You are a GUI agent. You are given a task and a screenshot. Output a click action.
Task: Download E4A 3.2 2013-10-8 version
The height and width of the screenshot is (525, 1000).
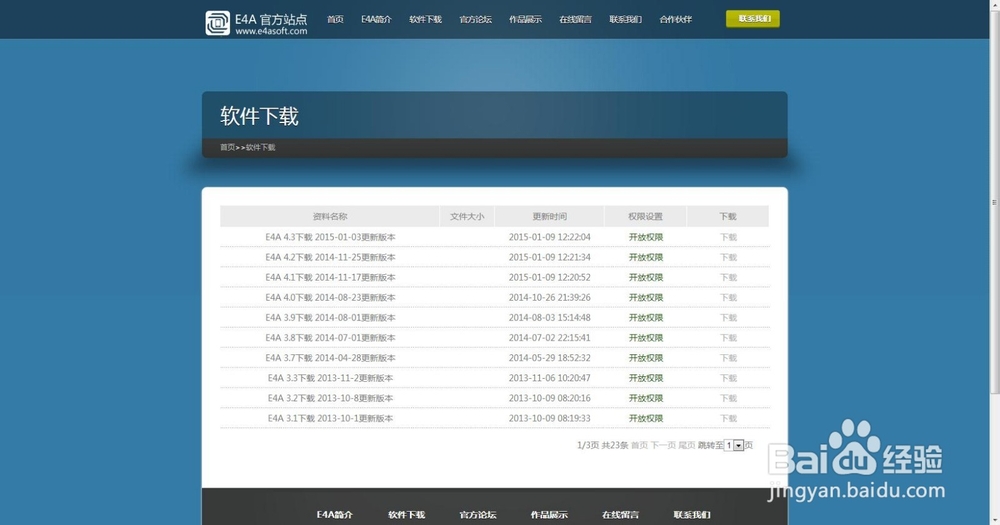tap(728, 398)
